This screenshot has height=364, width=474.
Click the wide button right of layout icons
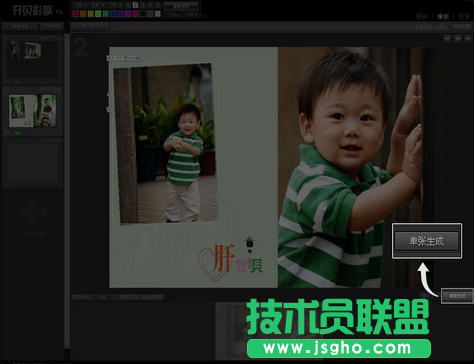click(181, 6)
